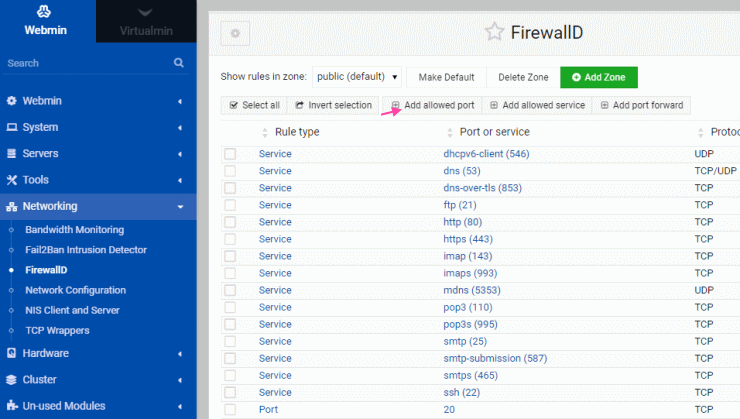Switch to the Virtualmin tab
The width and height of the screenshot is (740, 419).
point(146,21)
